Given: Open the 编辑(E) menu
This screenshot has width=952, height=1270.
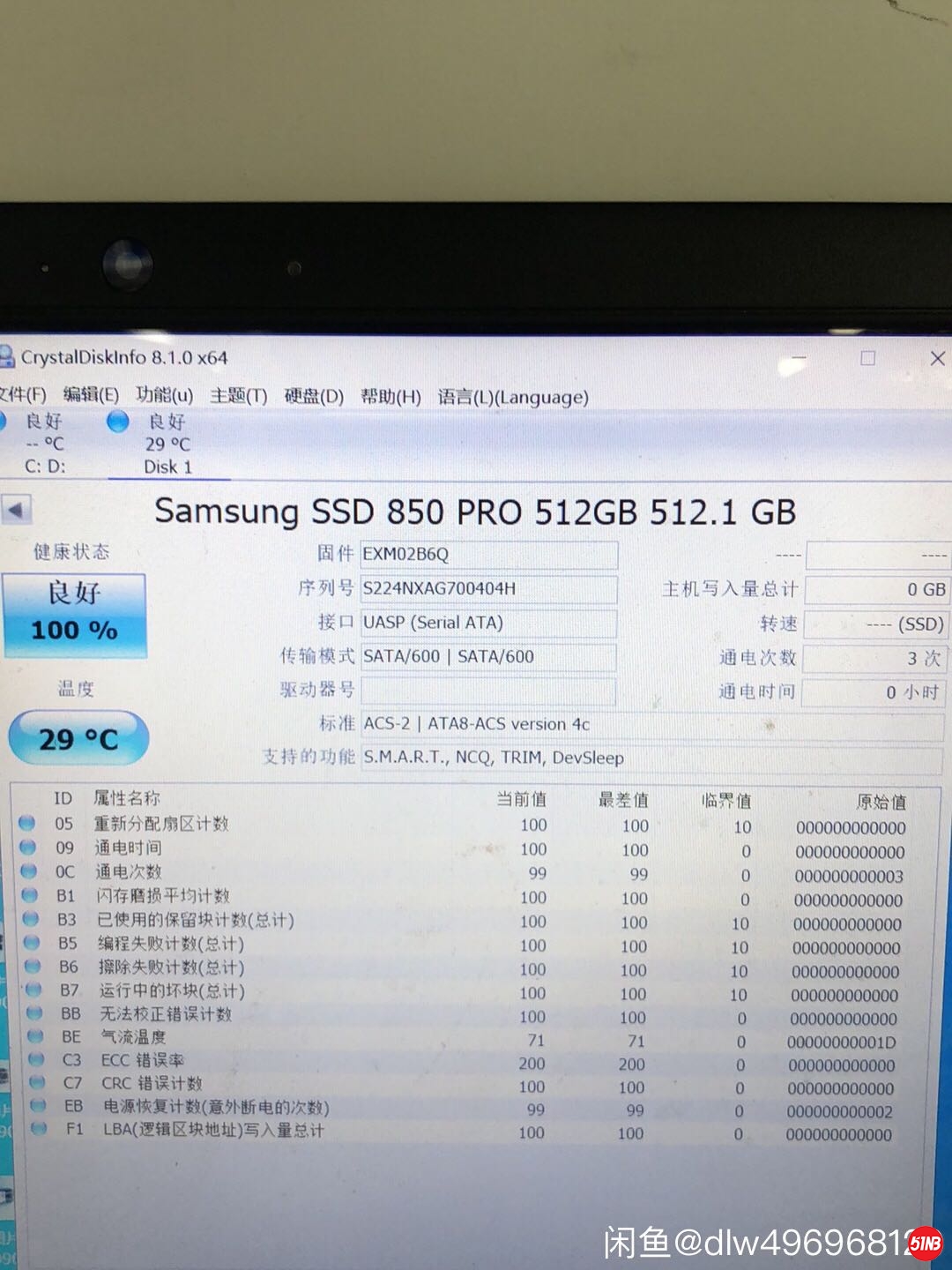Looking at the screenshot, I should pos(91,394).
